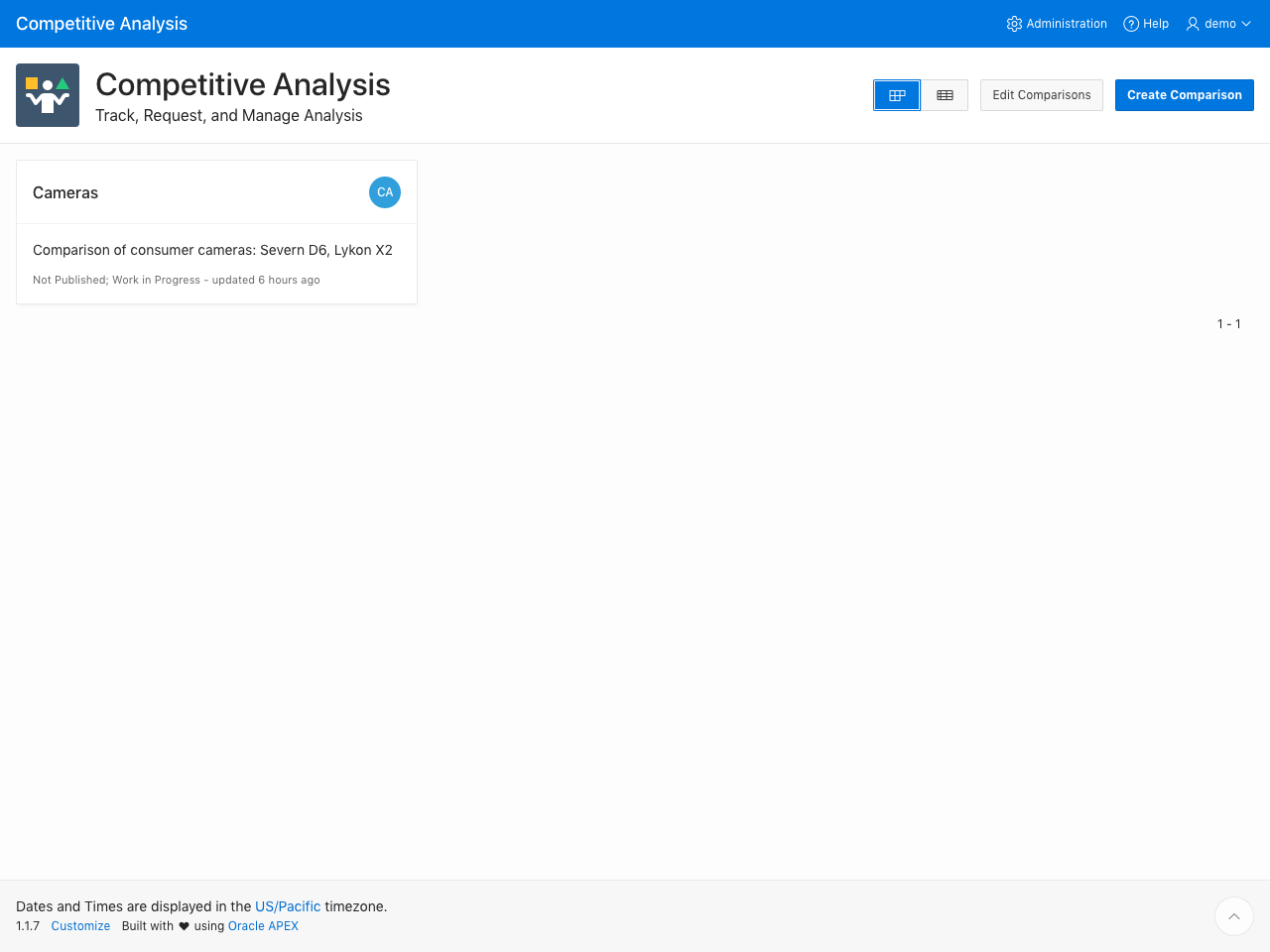
Task: Click the Help question mark icon
Action: (x=1131, y=24)
